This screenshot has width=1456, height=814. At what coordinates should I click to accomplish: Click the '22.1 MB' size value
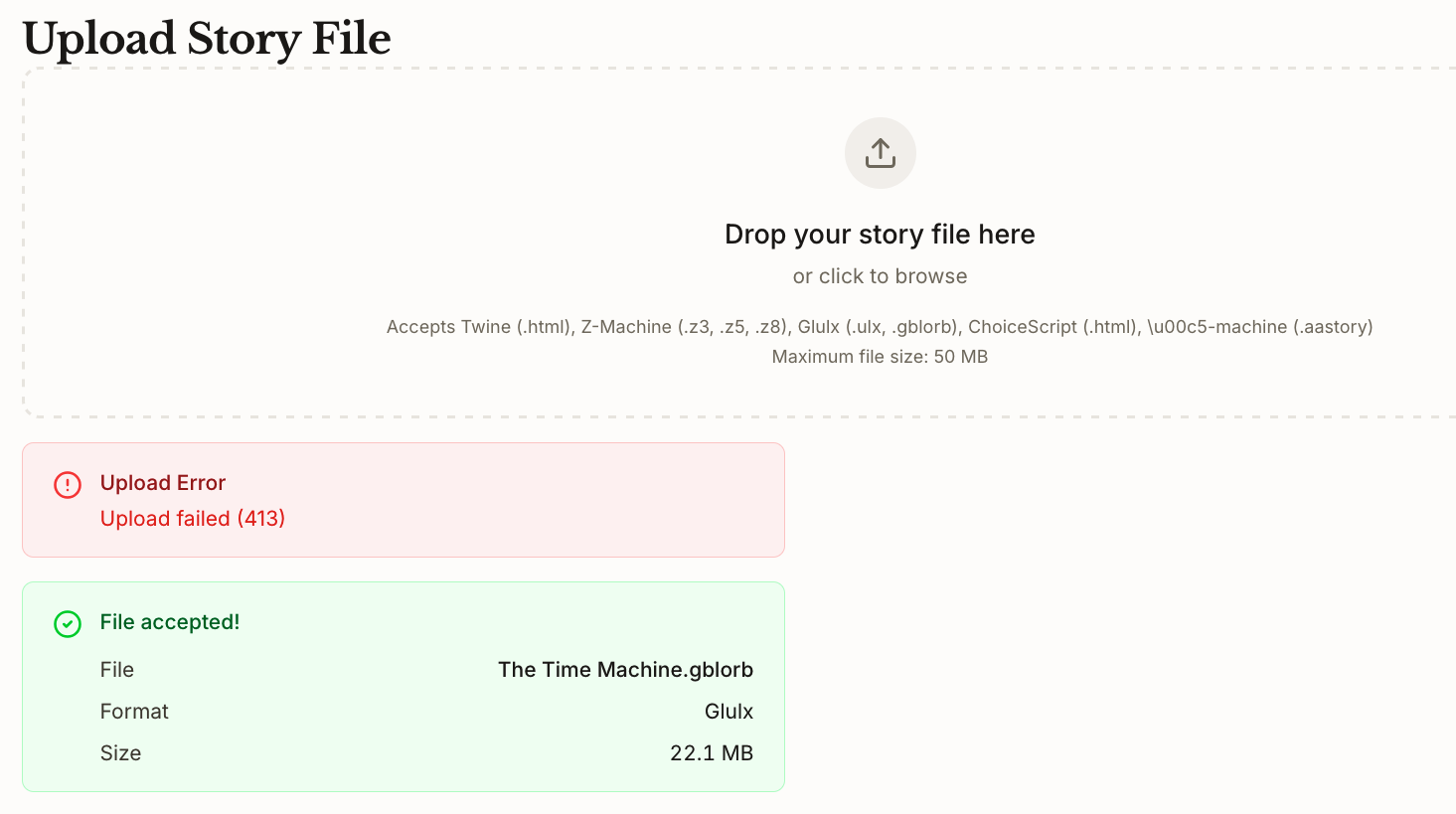[711, 753]
